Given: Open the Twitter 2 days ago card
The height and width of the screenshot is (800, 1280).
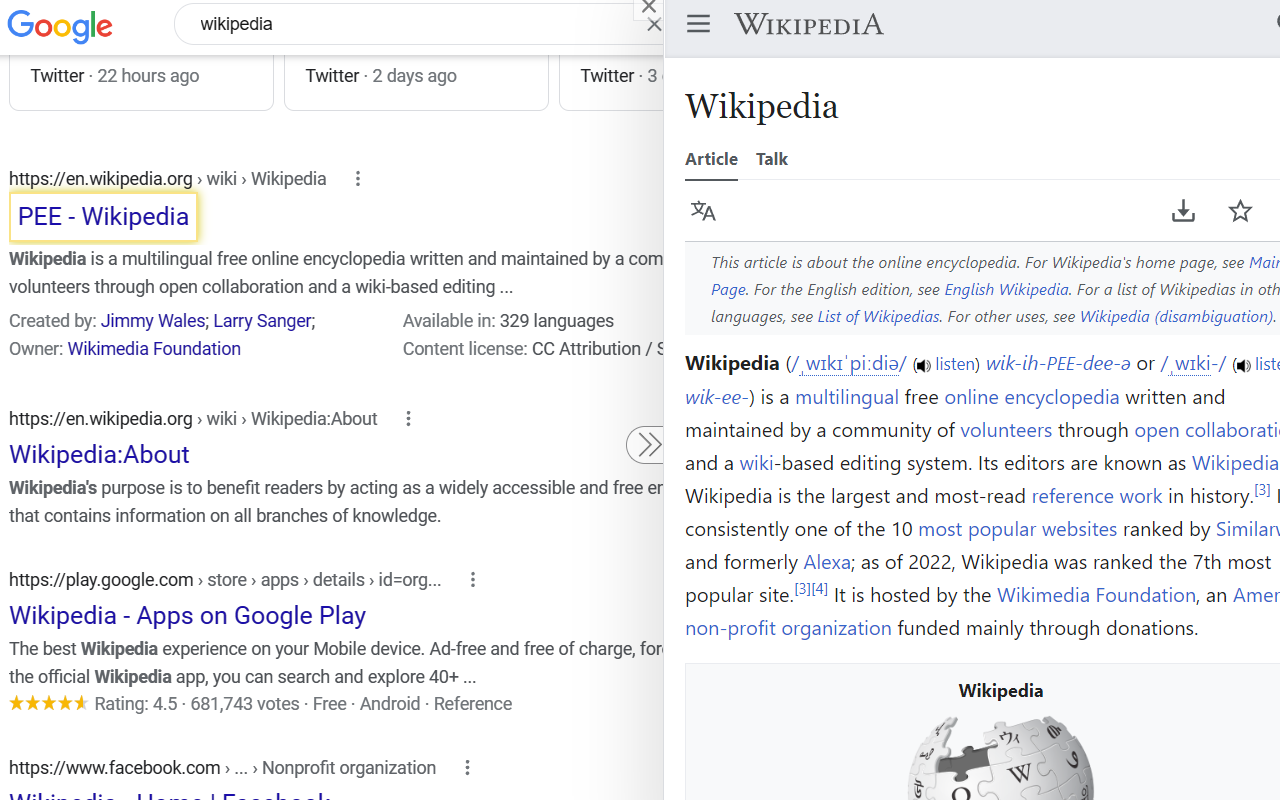Looking at the screenshot, I should coord(416,82).
